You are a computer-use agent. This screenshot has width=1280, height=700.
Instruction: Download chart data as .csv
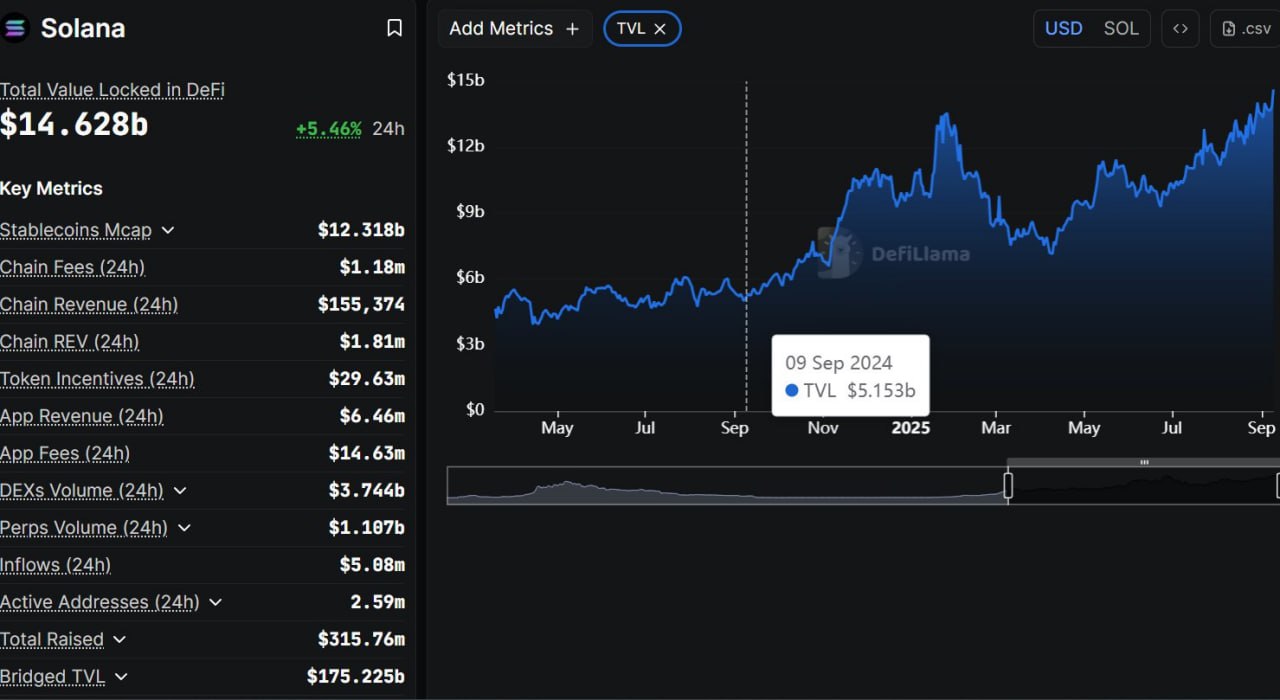[1246, 28]
